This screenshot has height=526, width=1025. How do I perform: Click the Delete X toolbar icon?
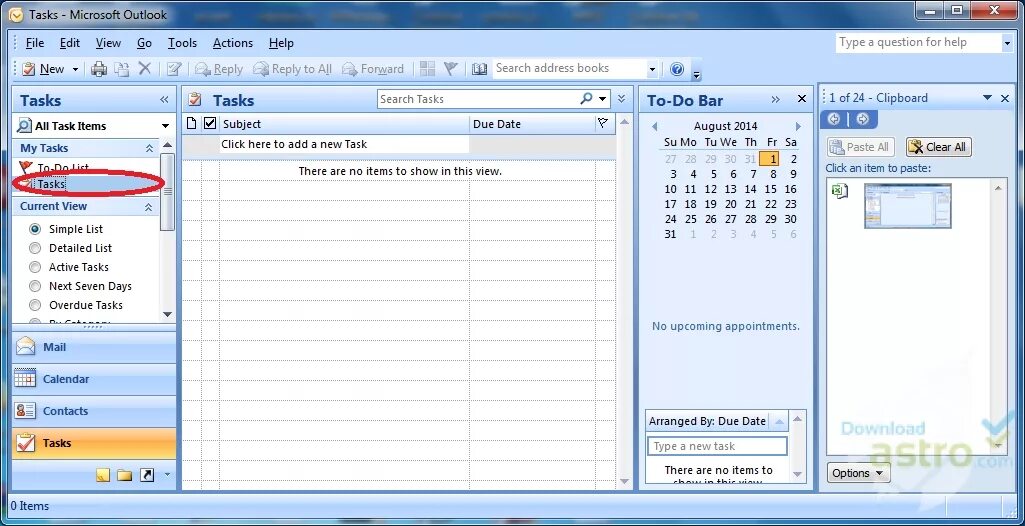point(144,69)
